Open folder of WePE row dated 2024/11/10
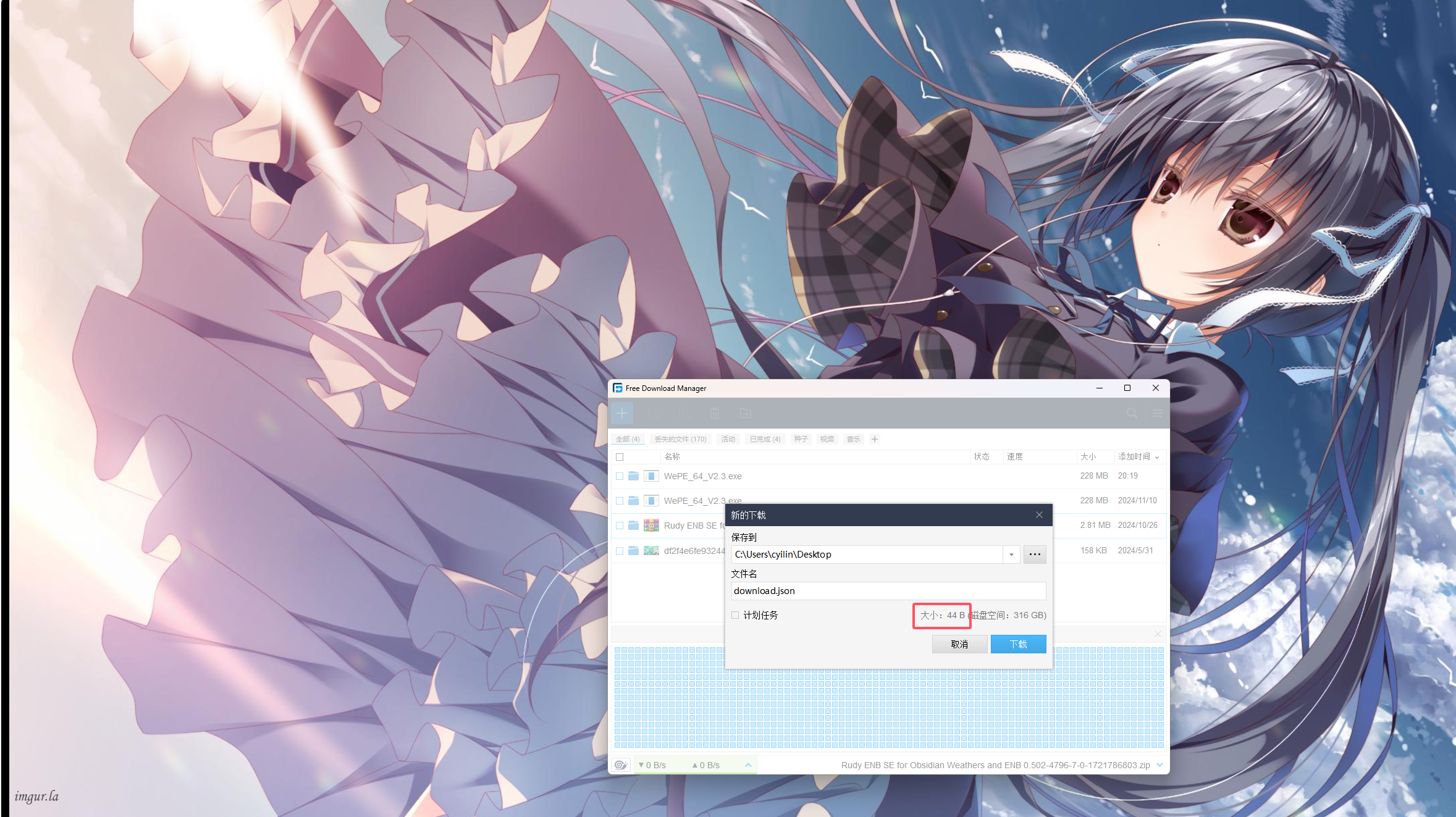This screenshot has height=817, width=1456. 633,501
